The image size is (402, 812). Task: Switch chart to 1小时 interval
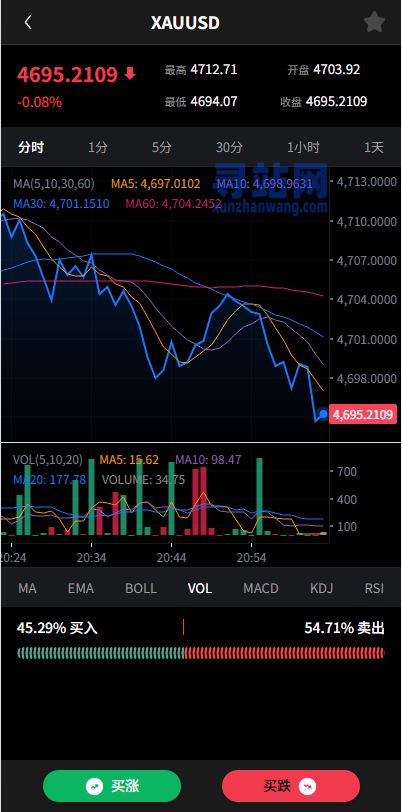(x=304, y=148)
